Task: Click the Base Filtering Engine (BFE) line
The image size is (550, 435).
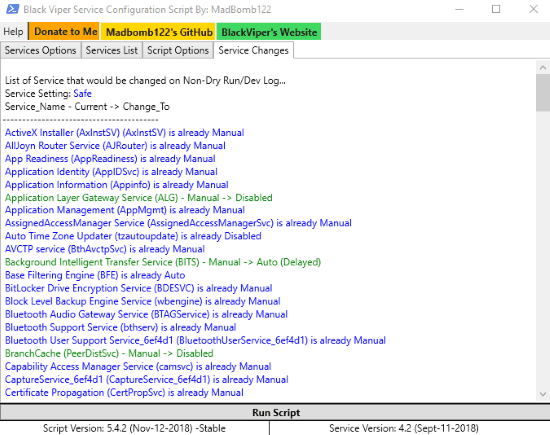Action: [95, 275]
